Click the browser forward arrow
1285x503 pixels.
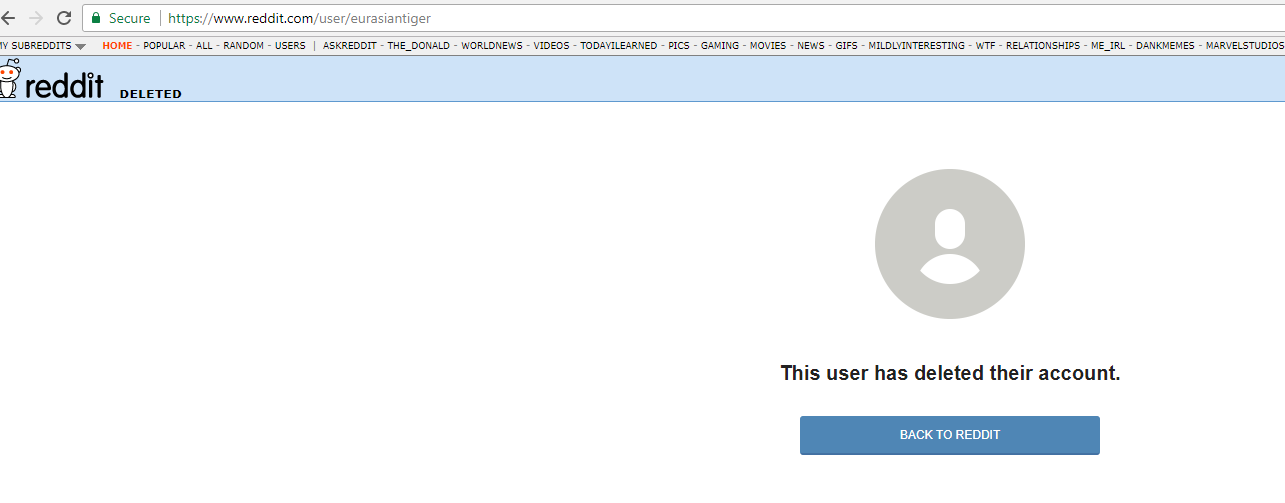[x=36, y=18]
